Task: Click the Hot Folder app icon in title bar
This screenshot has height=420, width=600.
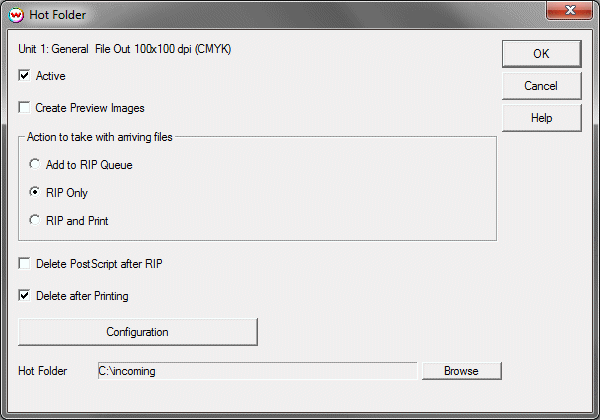Action: pyautogui.click(x=17, y=15)
